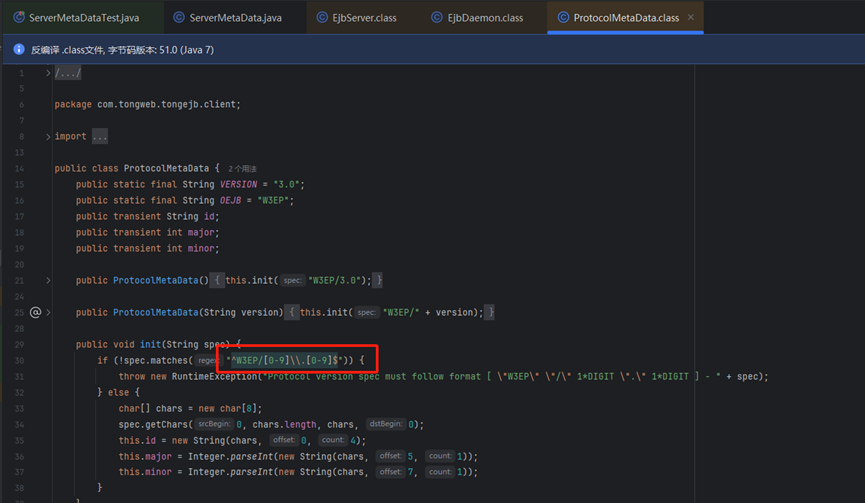The width and height of the screenshot is (865, 503).
Task: Switch to the ServerMetaDataTest.java tab
Action: point(84,18)
